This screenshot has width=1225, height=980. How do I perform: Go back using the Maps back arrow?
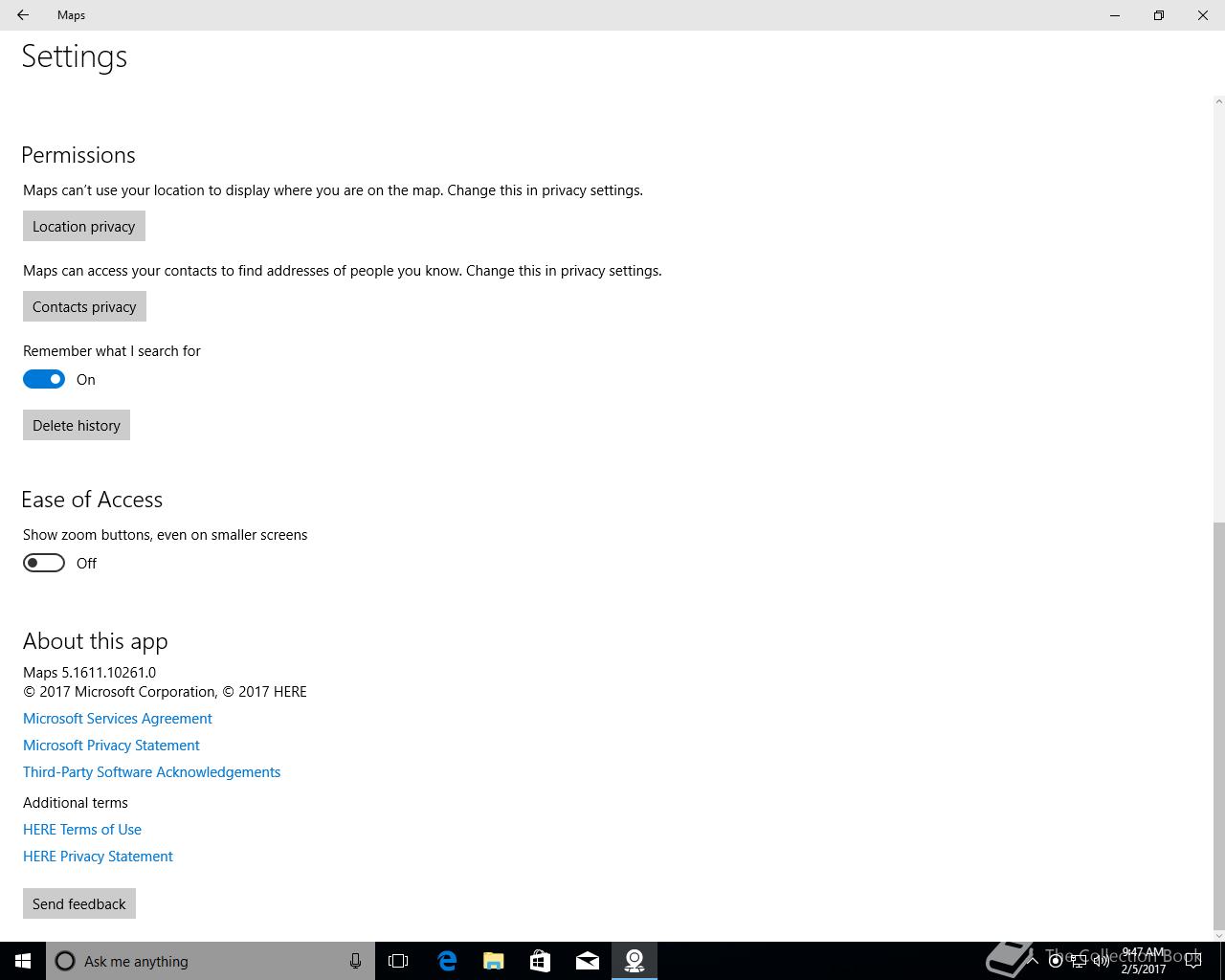click(x=23, y=15)
